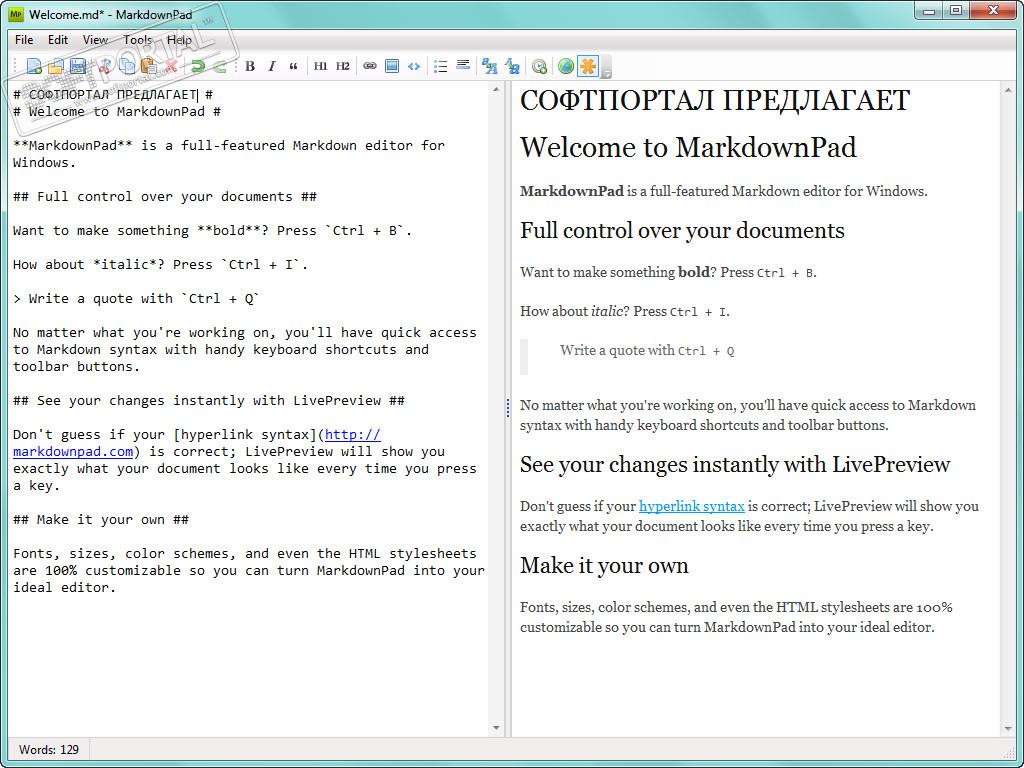Place cursor in '# Welcome to MarkdownPad #' line
Viewport: 1024px width, 768px height.
click(x=116, y=112)
